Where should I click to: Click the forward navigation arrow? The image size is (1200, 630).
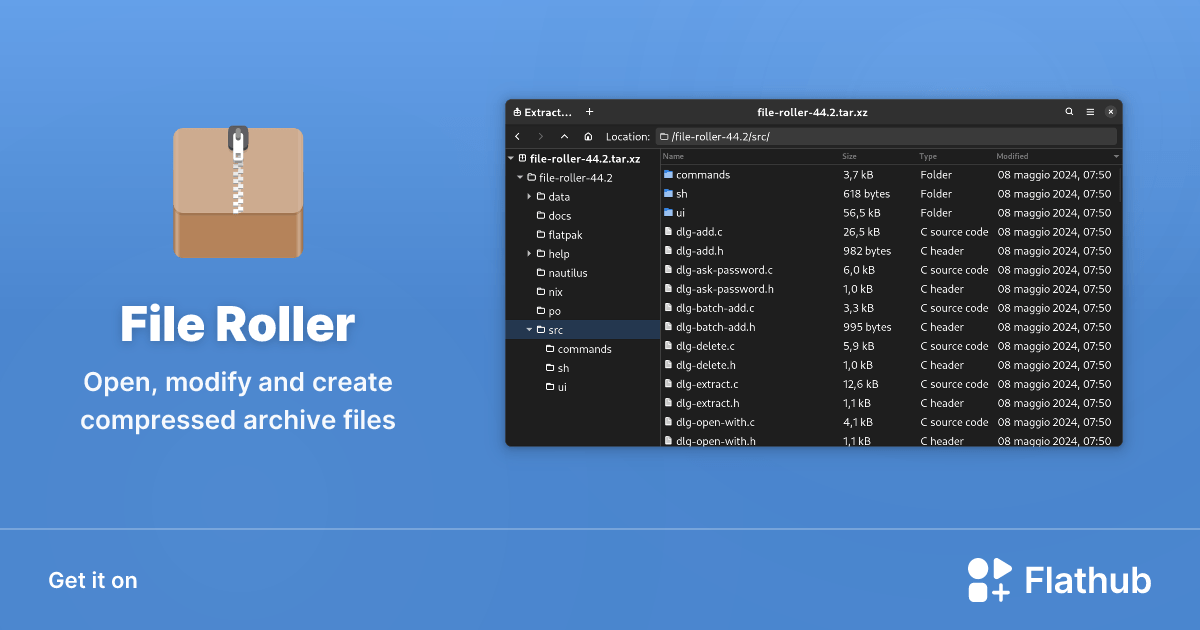pyautogui.click(x=541, y=136)
